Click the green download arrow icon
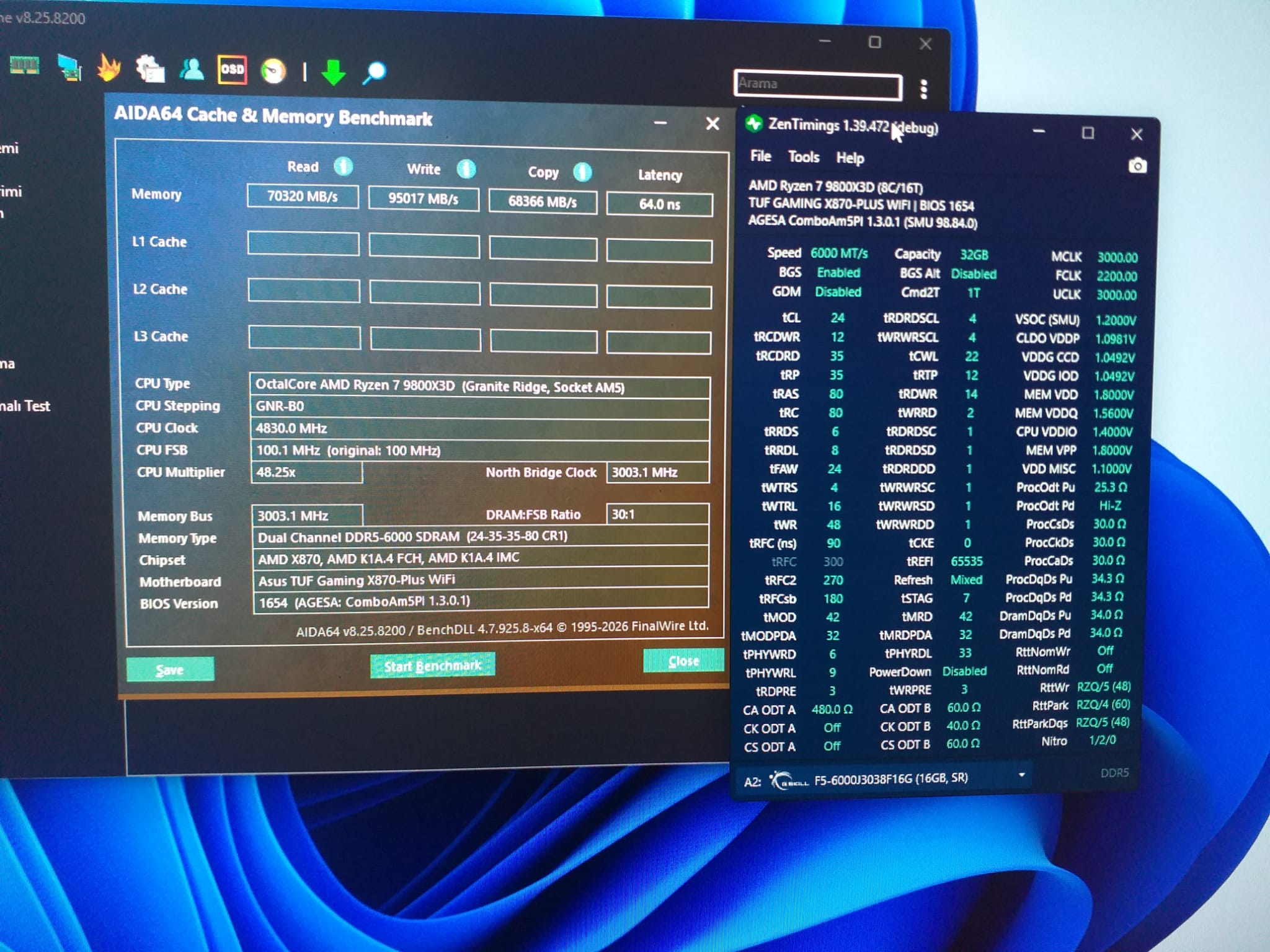The width and height of the screenshot is (1270, 952). [x=334, y=73]
